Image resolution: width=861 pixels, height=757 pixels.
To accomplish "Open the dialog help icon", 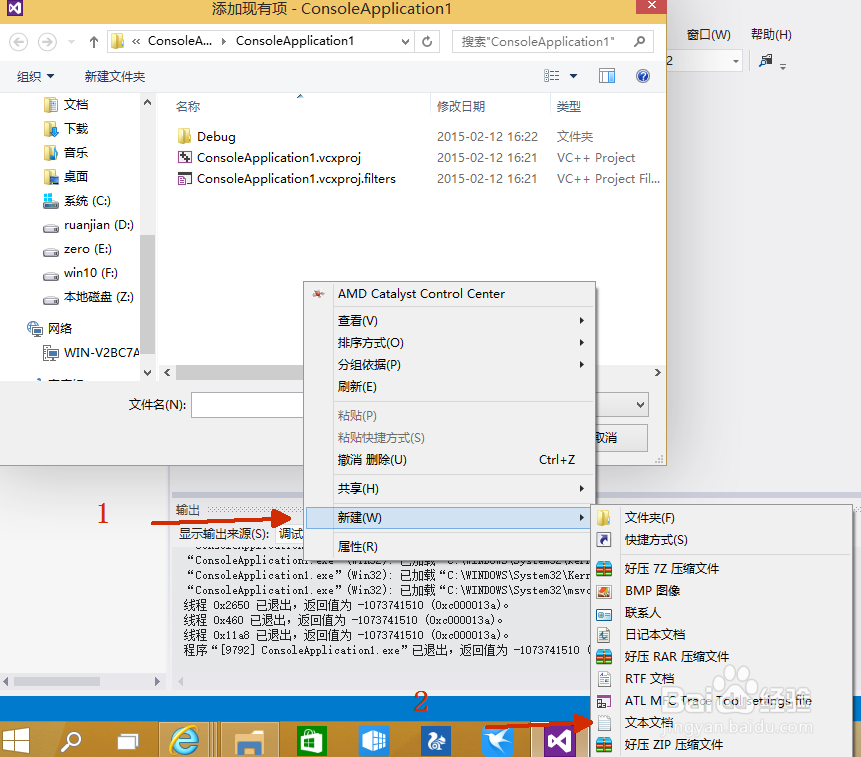I will pos(642,76).
